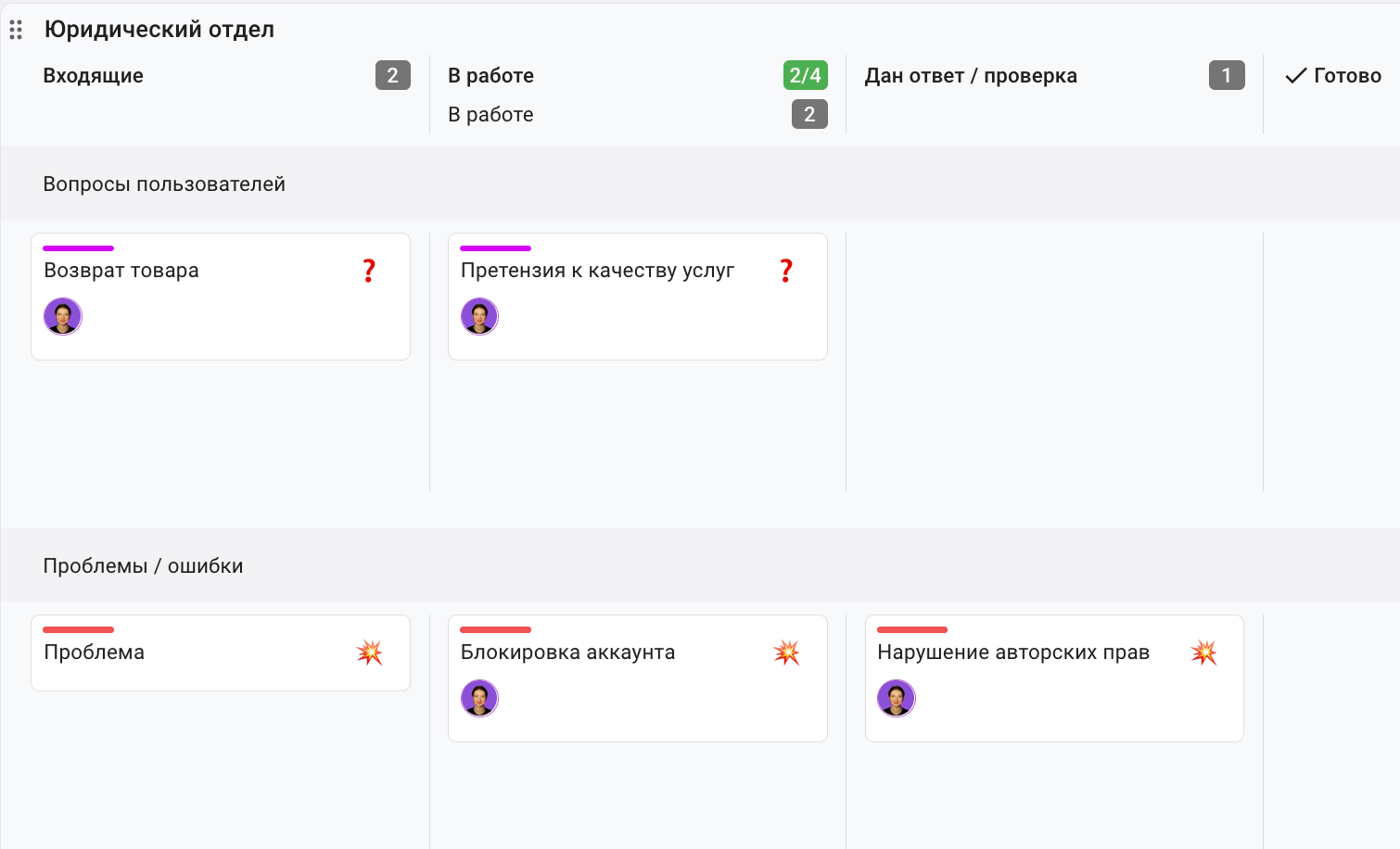Click assignee avatar on Нарушение авторских прав card
The image size is (1400, 849).
click(x=897, y=698)
